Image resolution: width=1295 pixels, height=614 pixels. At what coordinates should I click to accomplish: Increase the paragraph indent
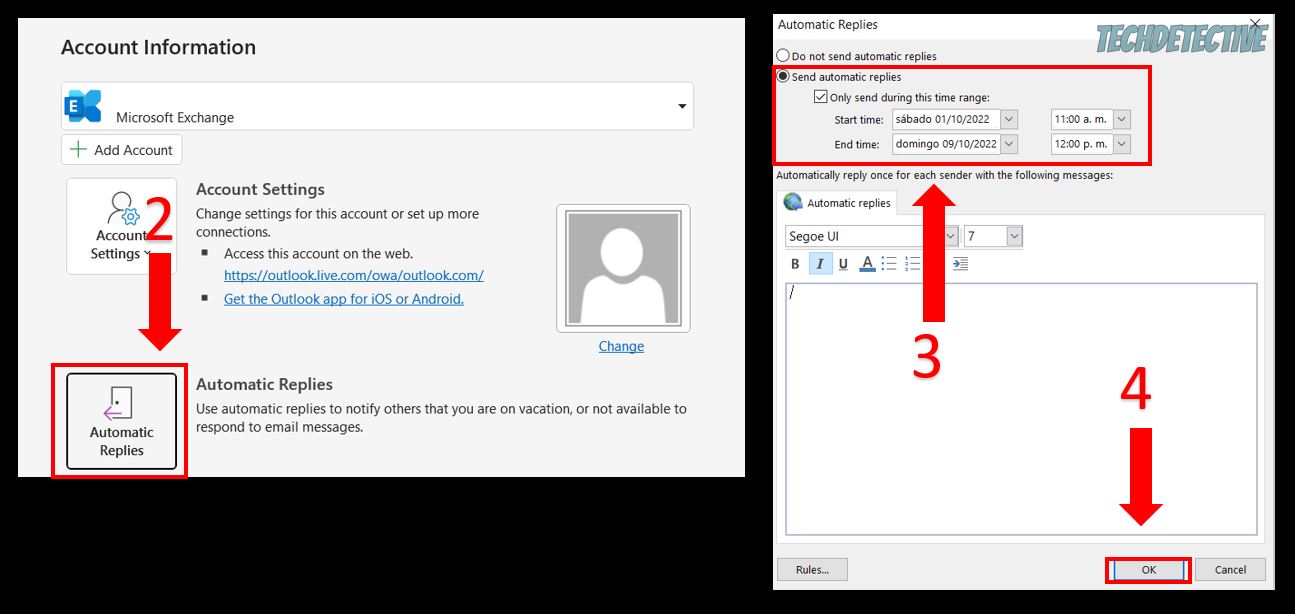[x=961, y=263]
